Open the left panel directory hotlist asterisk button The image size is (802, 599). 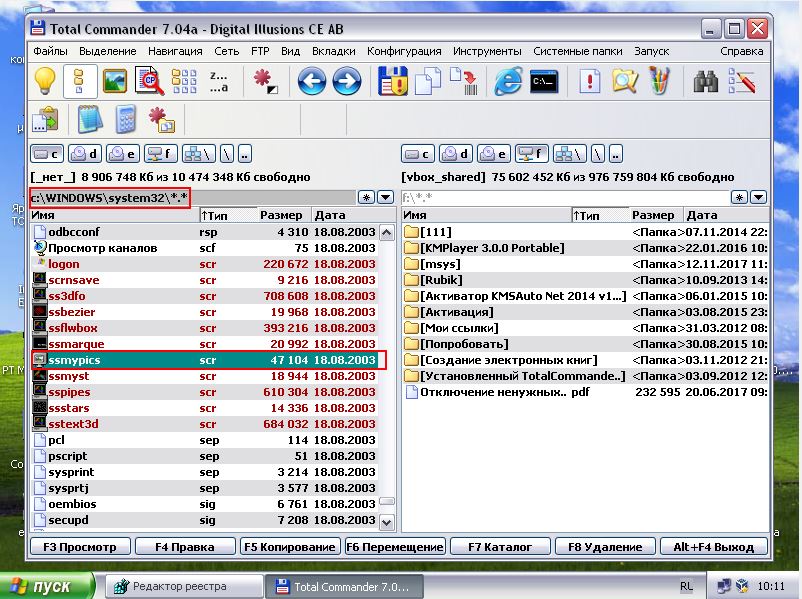[x=366, y=197]
